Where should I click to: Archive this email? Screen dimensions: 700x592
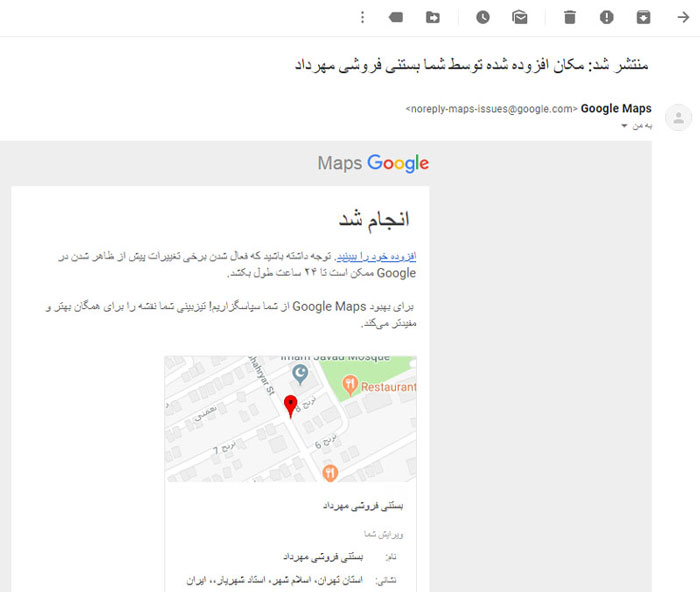pyautogui.click(x=643, y=17)
